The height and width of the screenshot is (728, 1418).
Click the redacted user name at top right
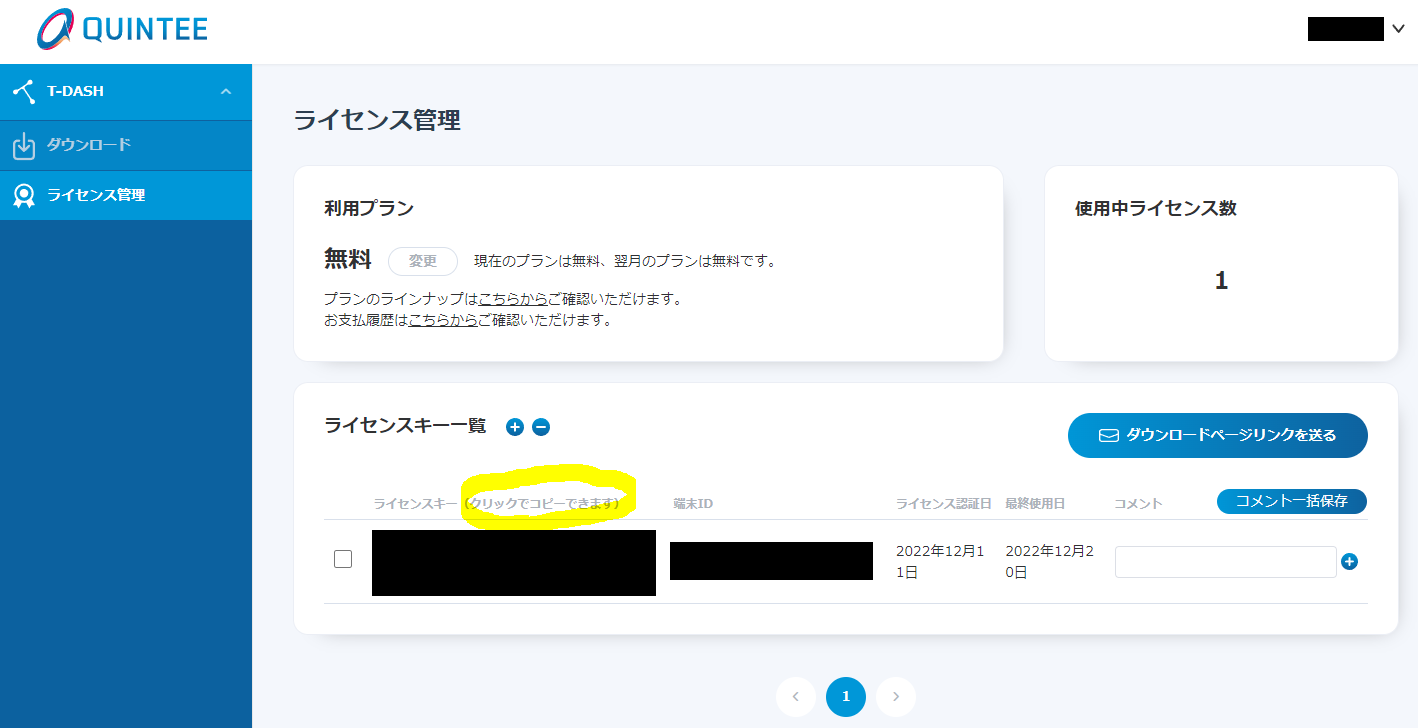pyautogui.click(x=1346, y=29)
